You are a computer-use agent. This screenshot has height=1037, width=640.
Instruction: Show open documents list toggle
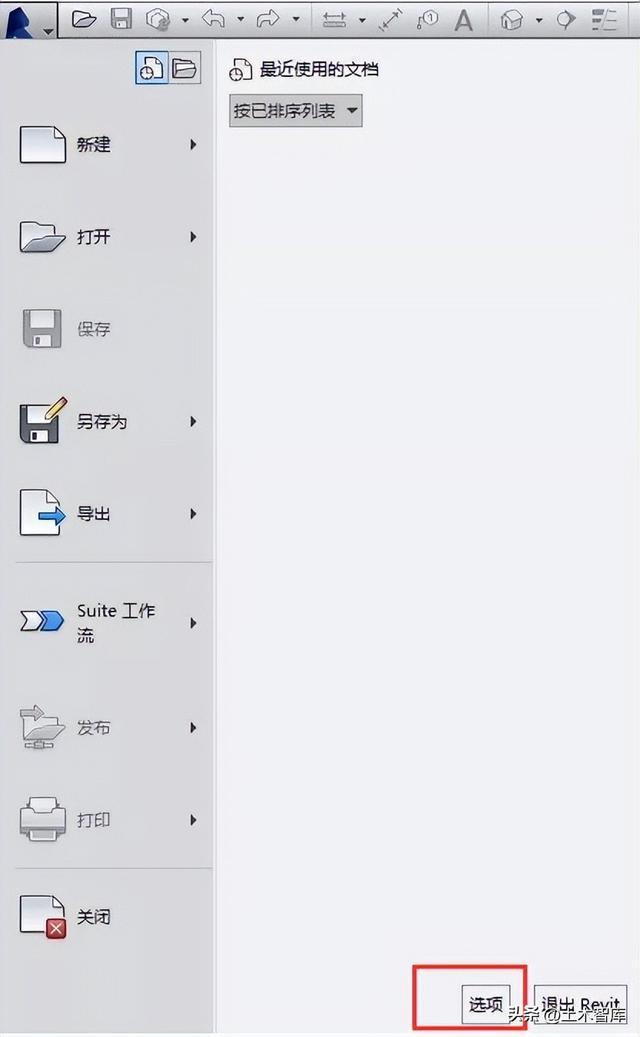click(184, 68)
